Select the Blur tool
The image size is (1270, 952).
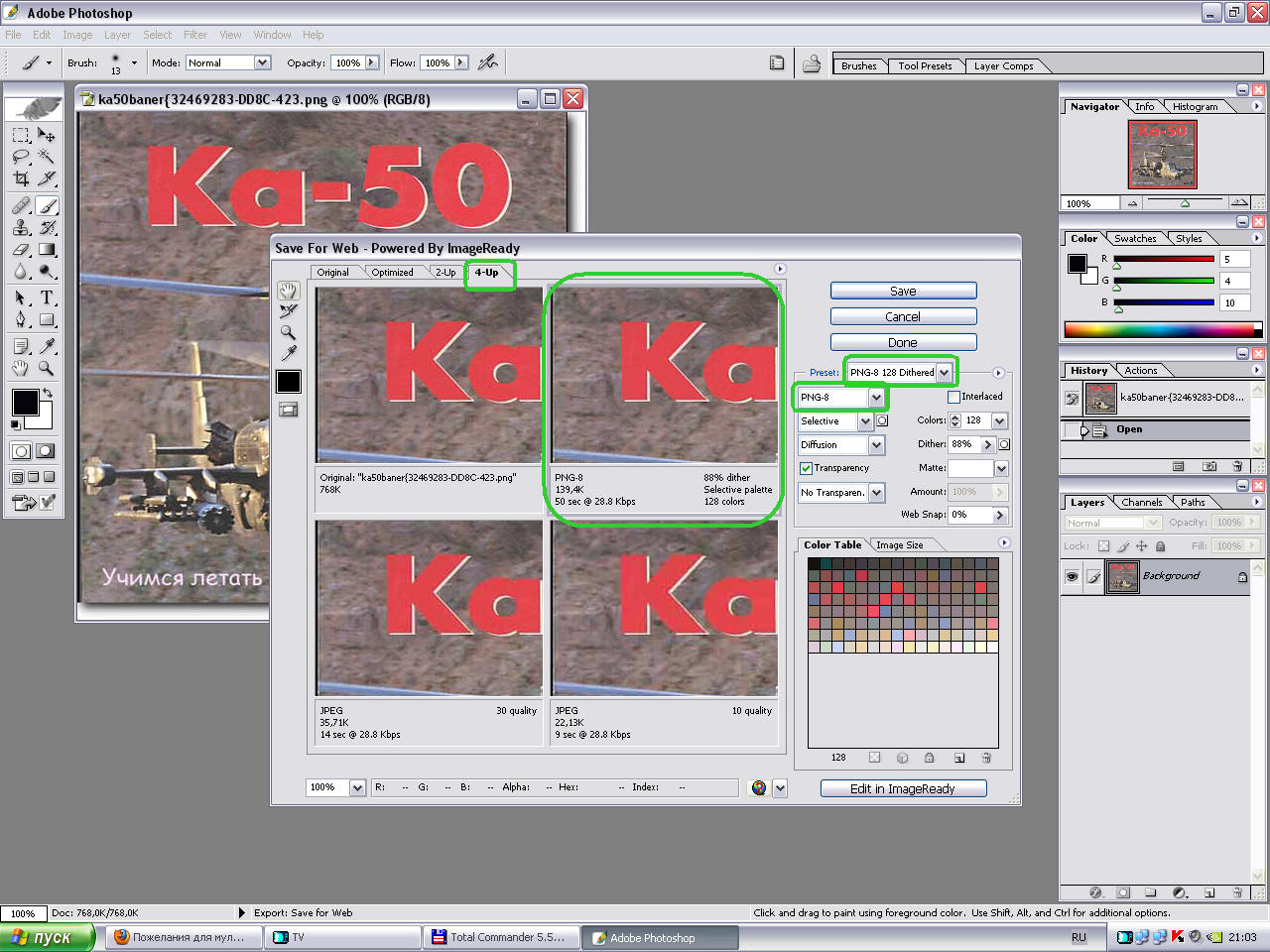(x=21, y=272)
